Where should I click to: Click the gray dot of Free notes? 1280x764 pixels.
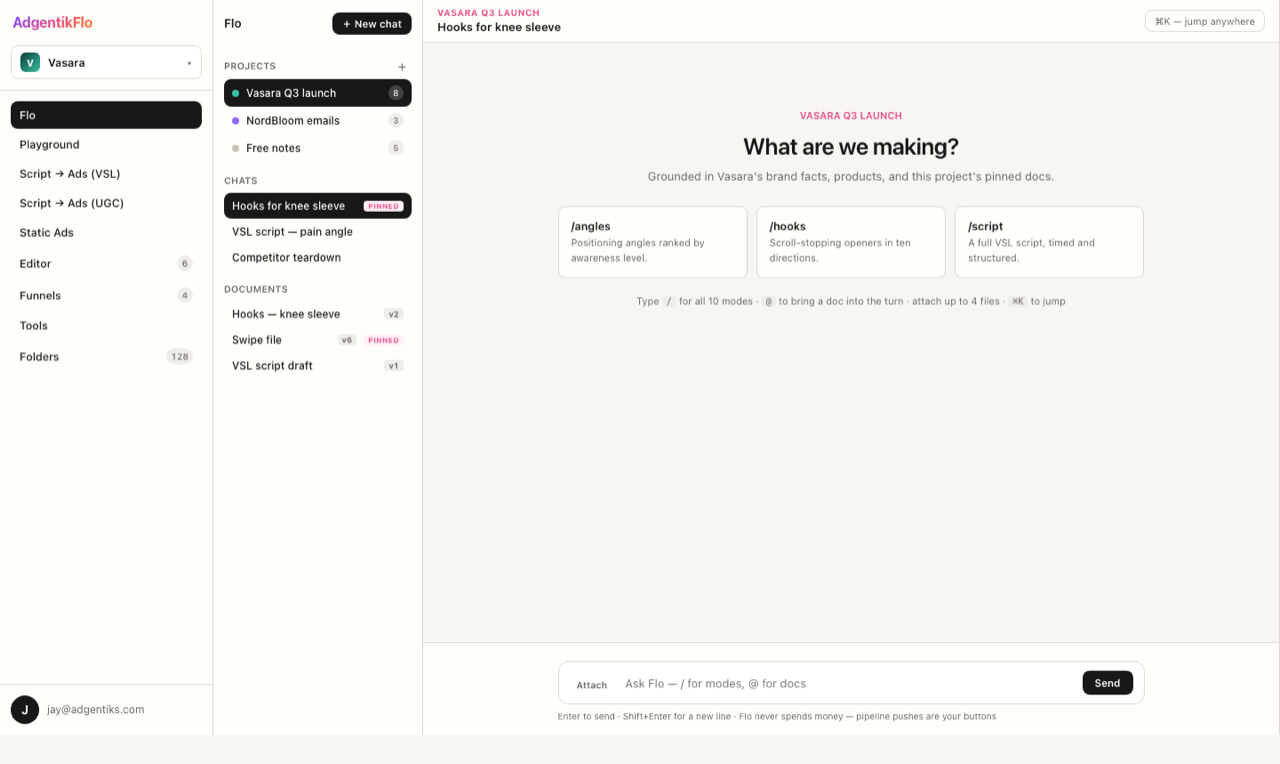point(236,148)
